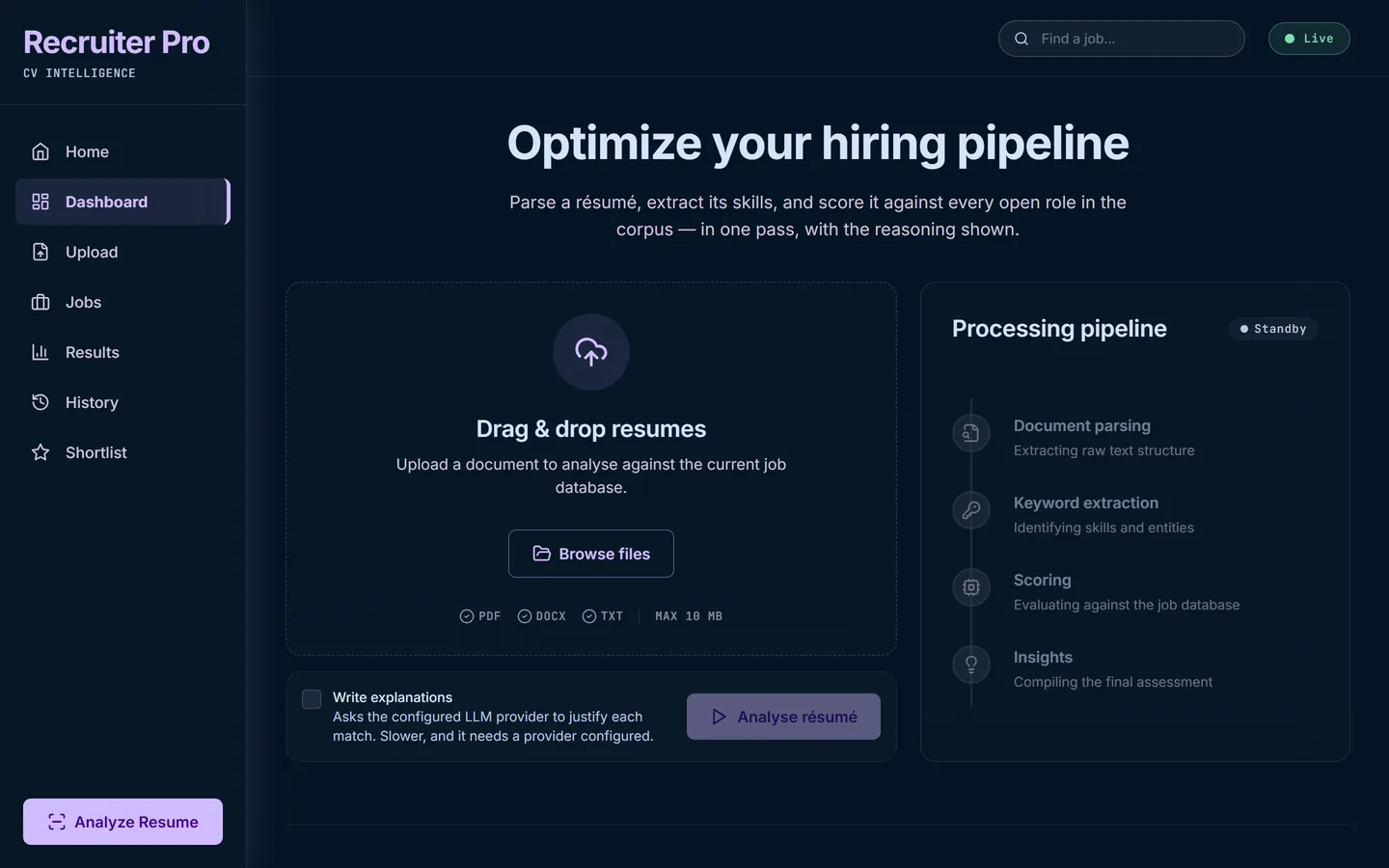The image size is (1389, 868).
Task: Click the Upload file icon
Action: [x=41, y=252]
